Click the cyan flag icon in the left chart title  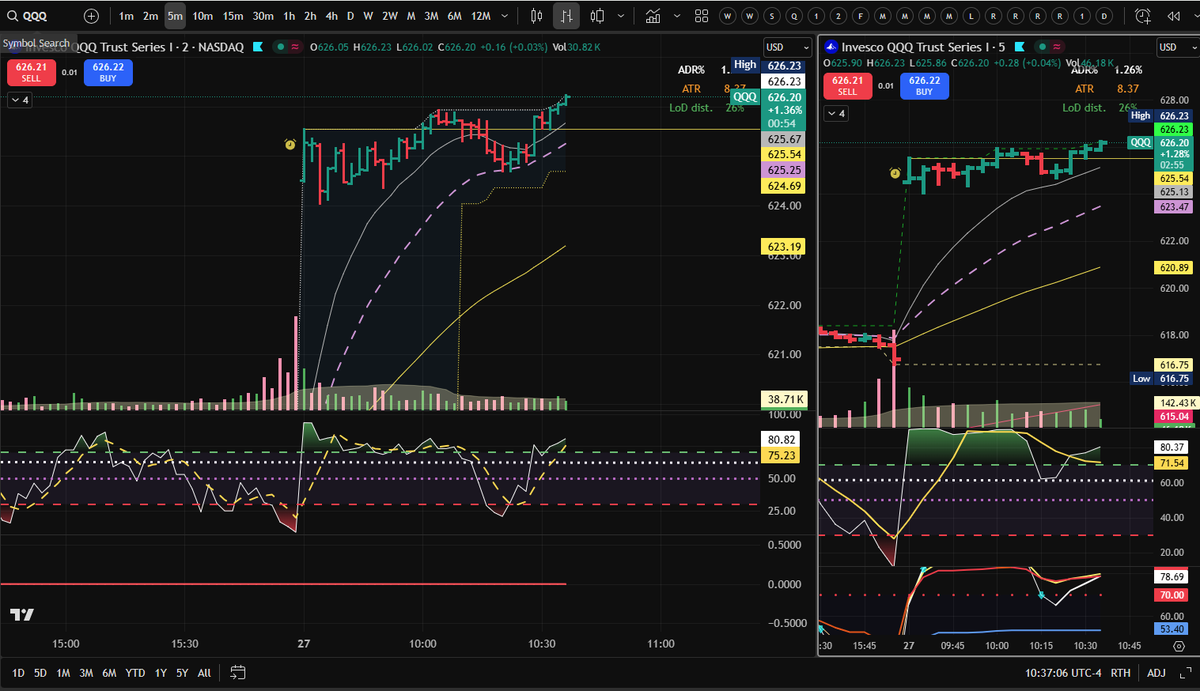[258, 47]
